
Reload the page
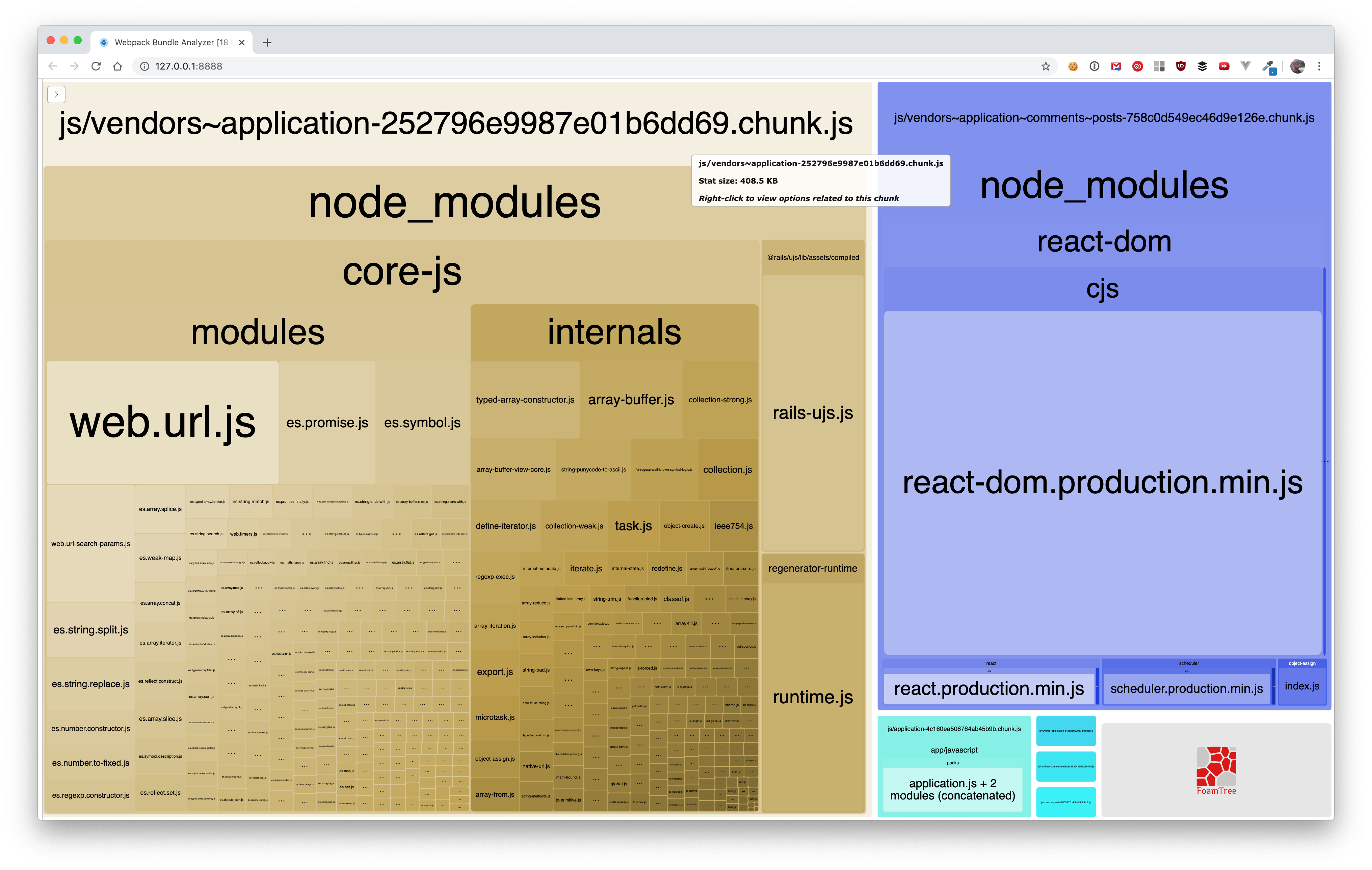click(x=96, y=66)
